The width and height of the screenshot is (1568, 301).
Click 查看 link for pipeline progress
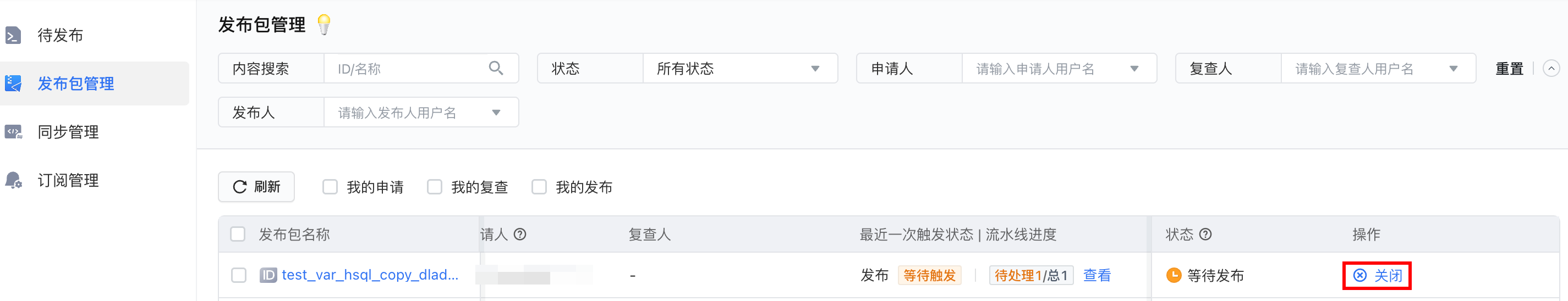(x=1097, y=276)
